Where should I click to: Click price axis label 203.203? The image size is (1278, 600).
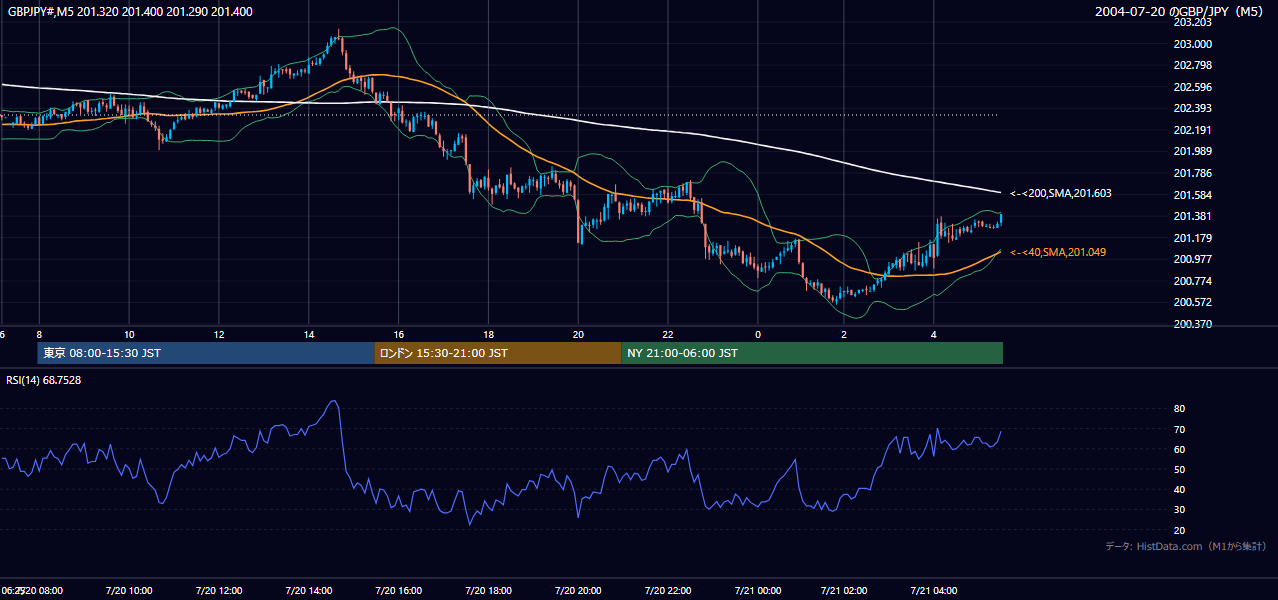1193,22
